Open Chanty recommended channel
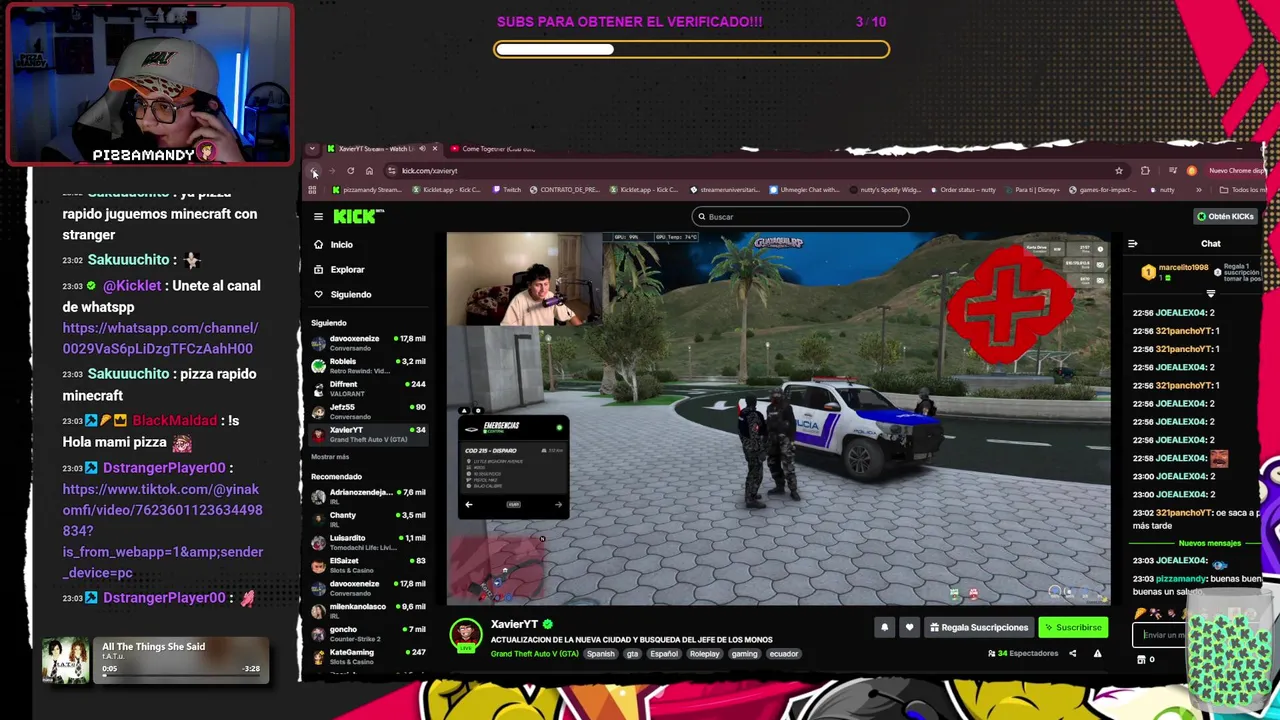 tap(369, 519)
